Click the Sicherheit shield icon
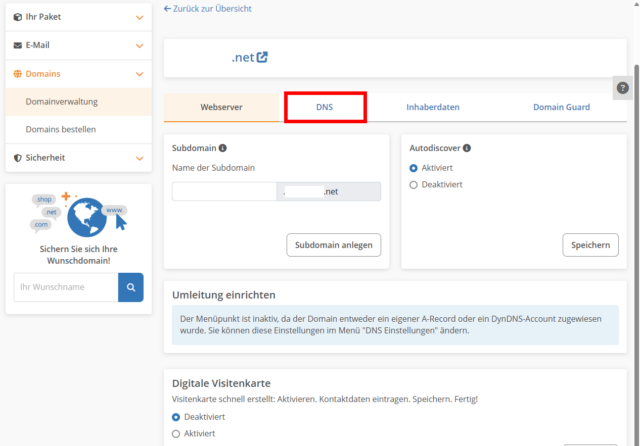 pyautogui.click(x=18, y=158)
